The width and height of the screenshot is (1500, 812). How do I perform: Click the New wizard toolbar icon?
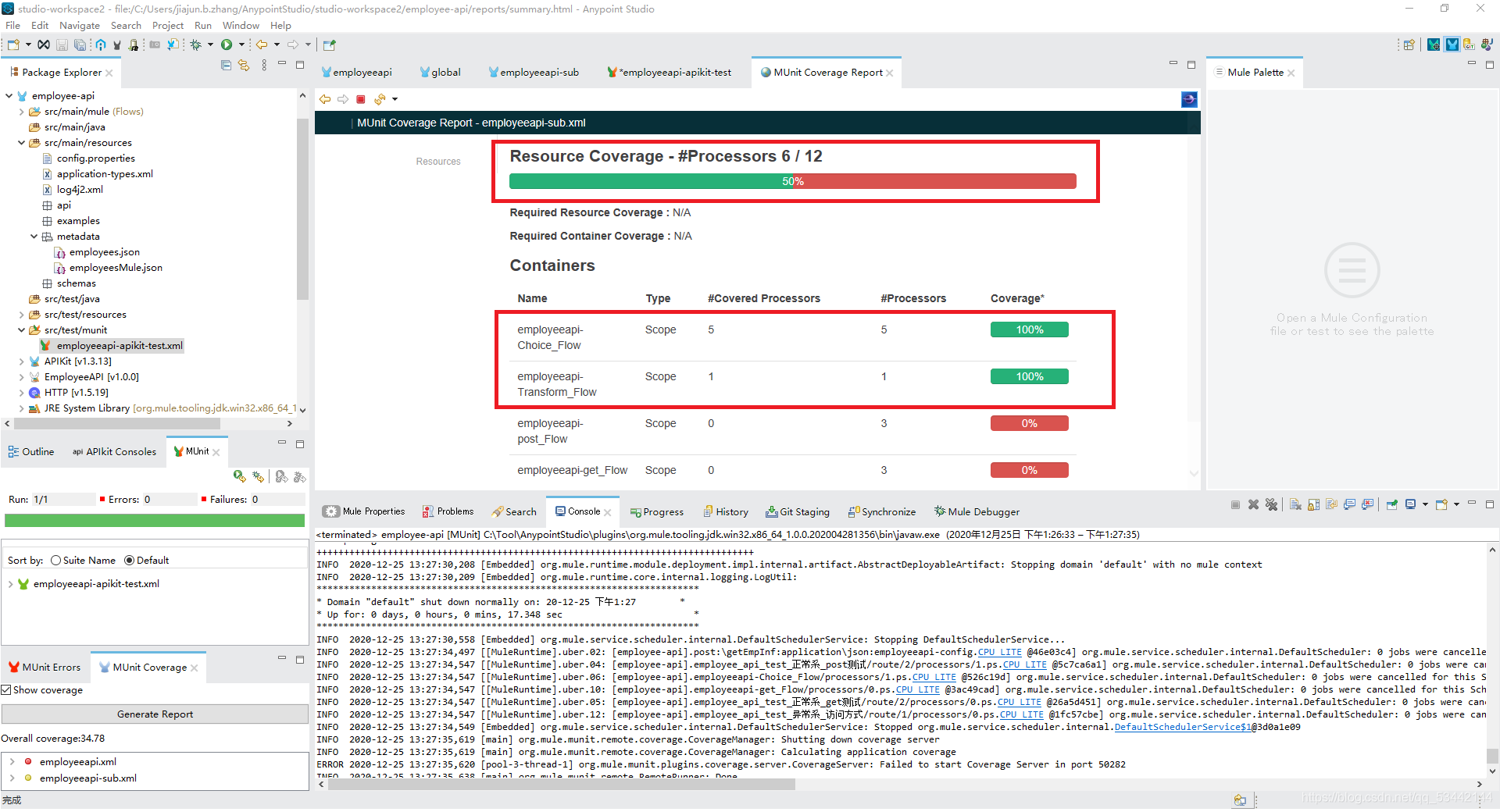(x=13, y=45)
